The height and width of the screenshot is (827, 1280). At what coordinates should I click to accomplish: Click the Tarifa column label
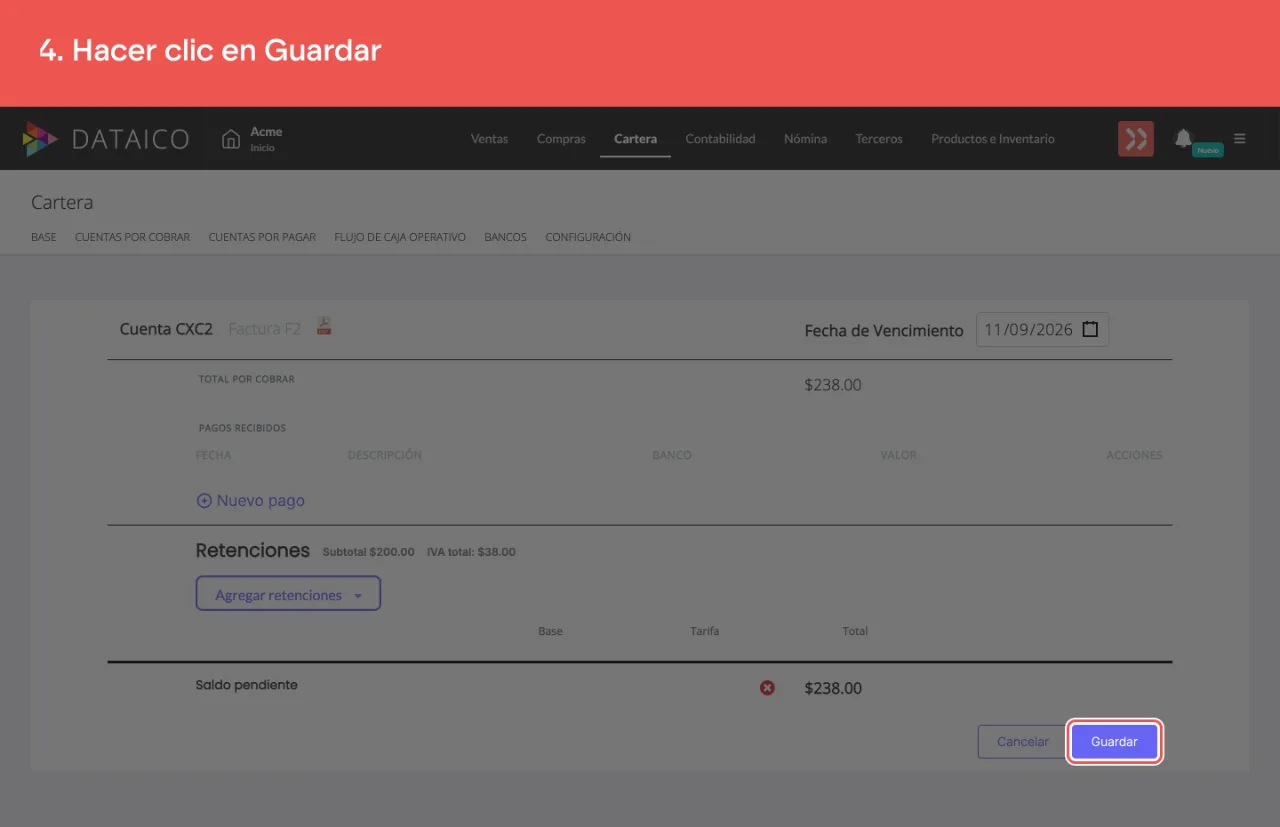(704, 631)
